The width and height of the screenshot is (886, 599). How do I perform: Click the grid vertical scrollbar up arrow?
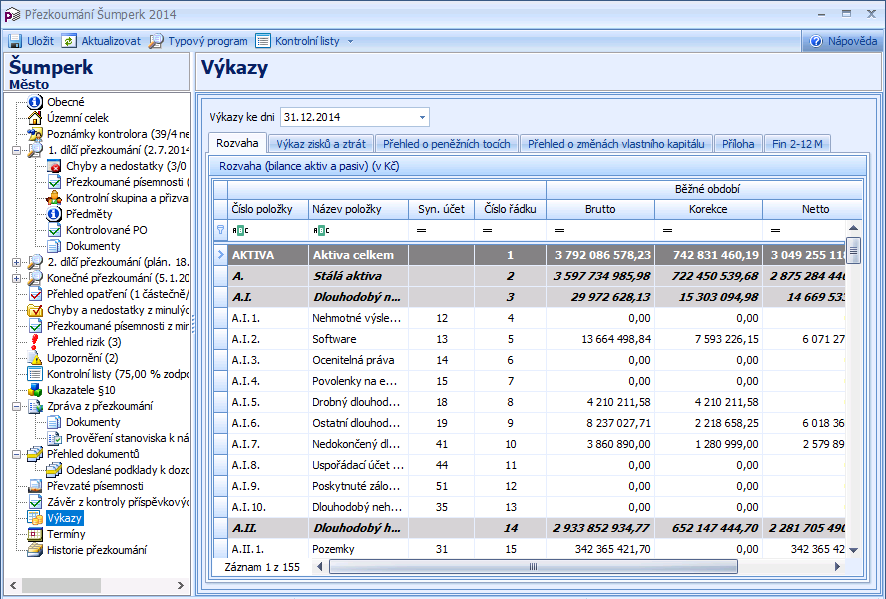pos(853,228)
